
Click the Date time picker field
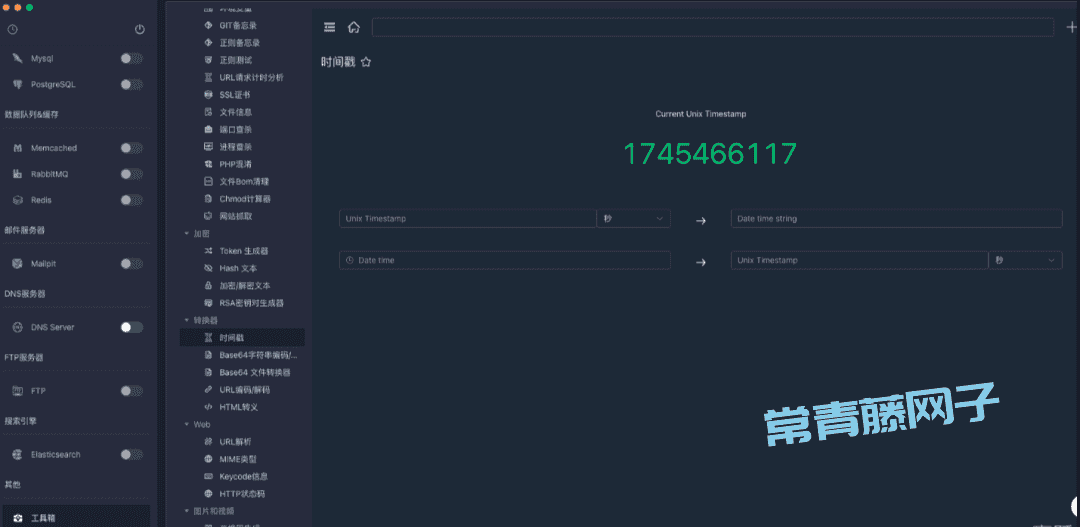[505, 260]
